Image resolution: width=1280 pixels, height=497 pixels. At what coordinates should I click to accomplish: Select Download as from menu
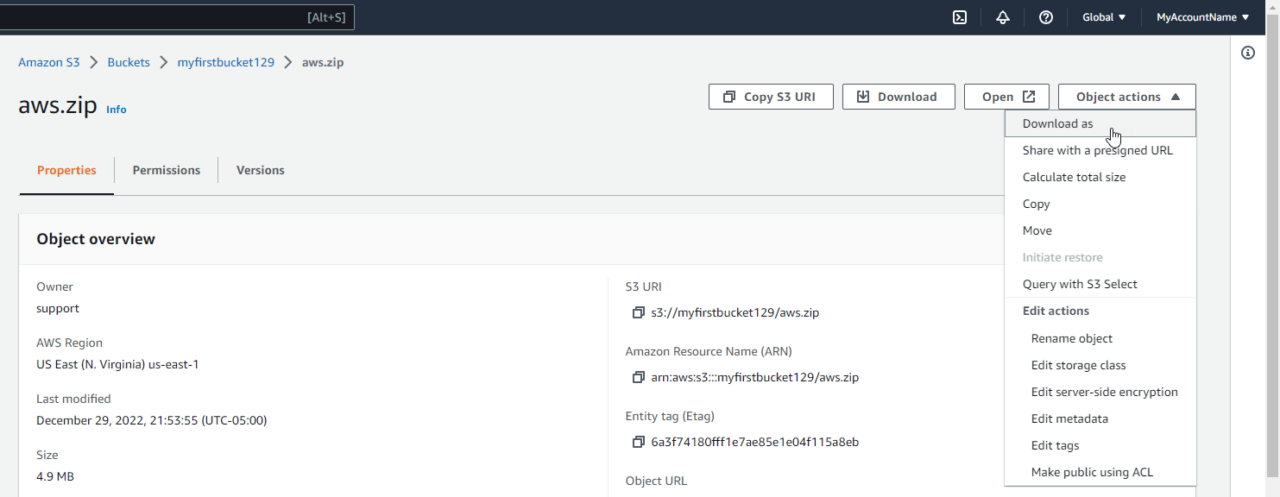click(1057, 124)
